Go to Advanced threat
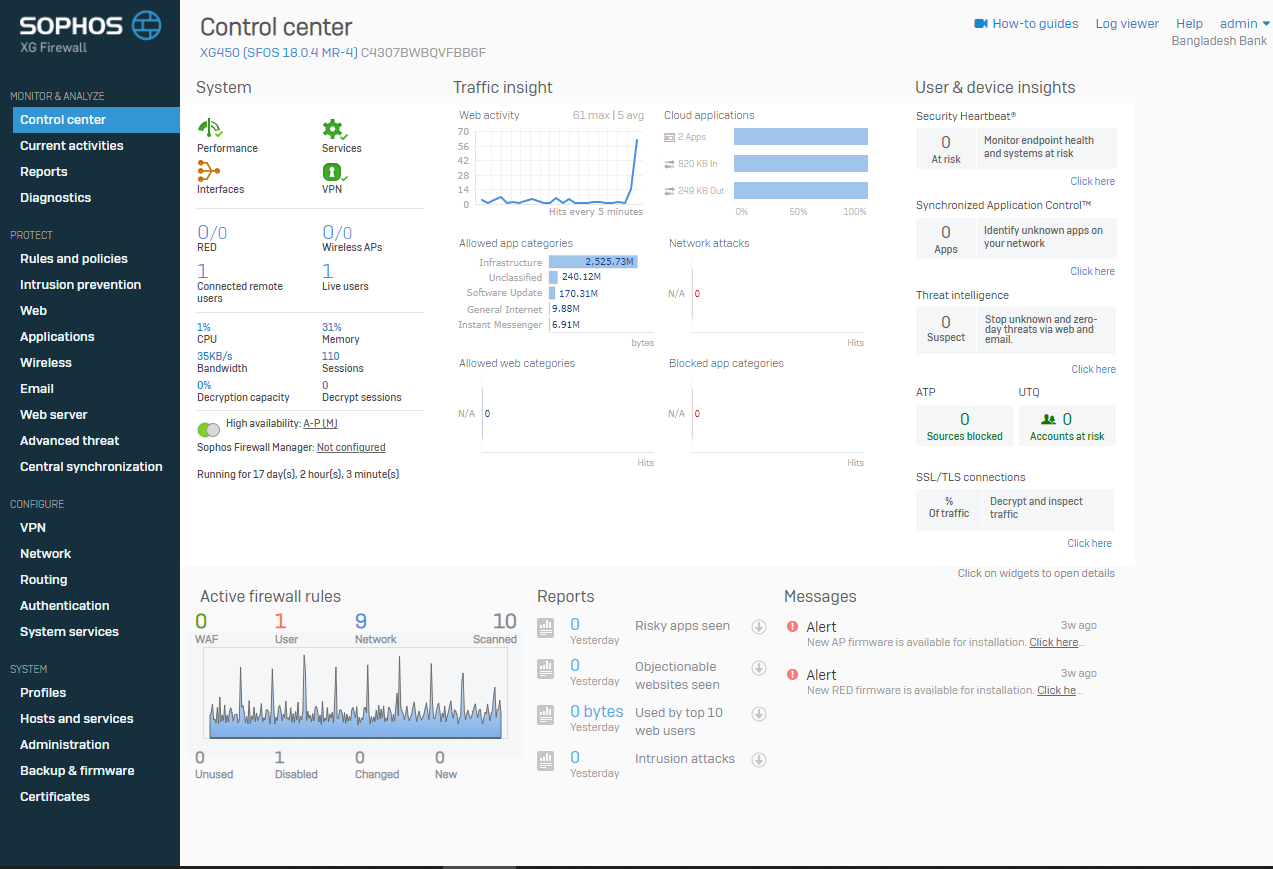 pos(70,441)
